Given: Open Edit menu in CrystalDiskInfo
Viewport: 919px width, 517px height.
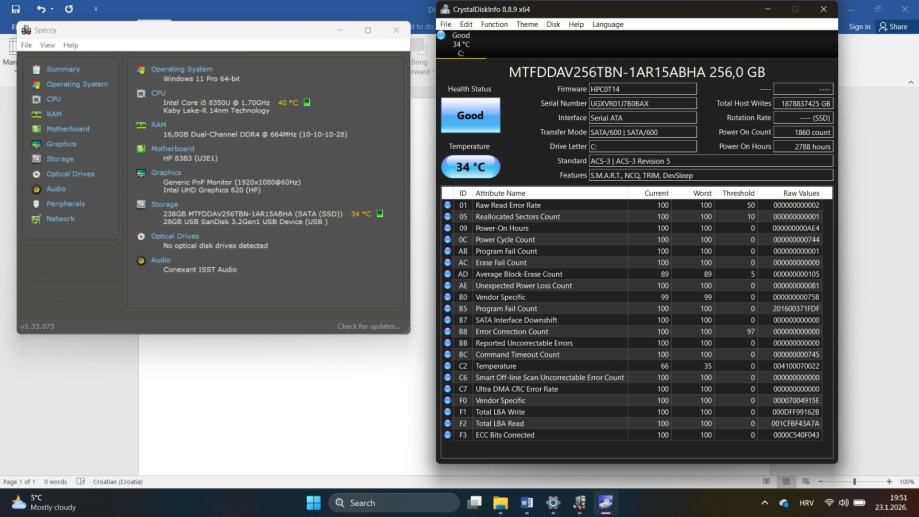Looking at the screenshot, I should pos(466,24).
